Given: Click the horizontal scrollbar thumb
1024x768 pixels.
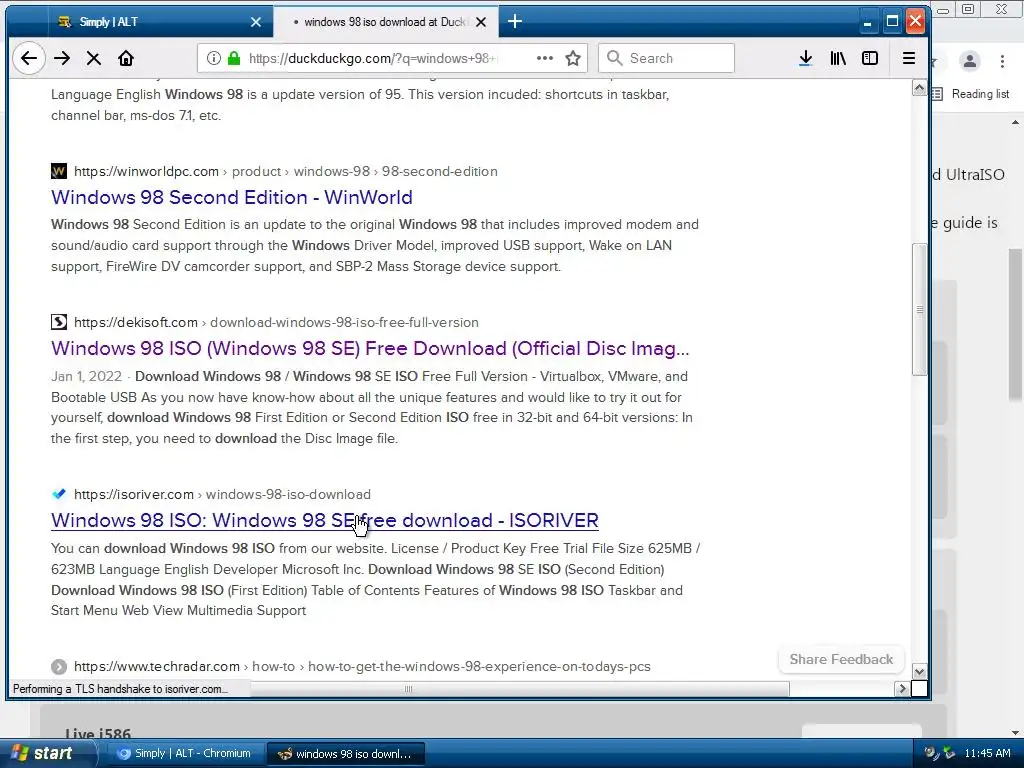Looking at the screenshot, I should tap(408, 689).
